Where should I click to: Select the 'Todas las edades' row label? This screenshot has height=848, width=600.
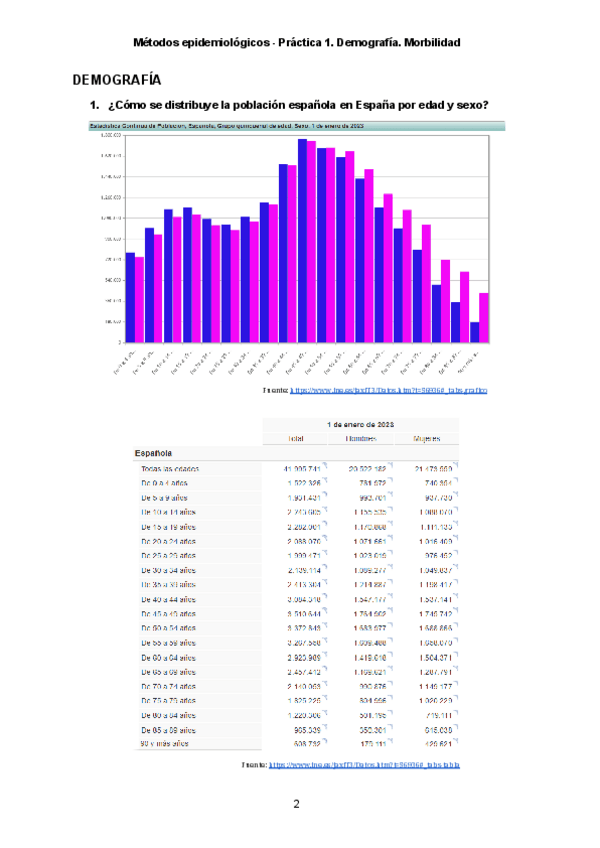pyautogui.click(x=172, y=468)
